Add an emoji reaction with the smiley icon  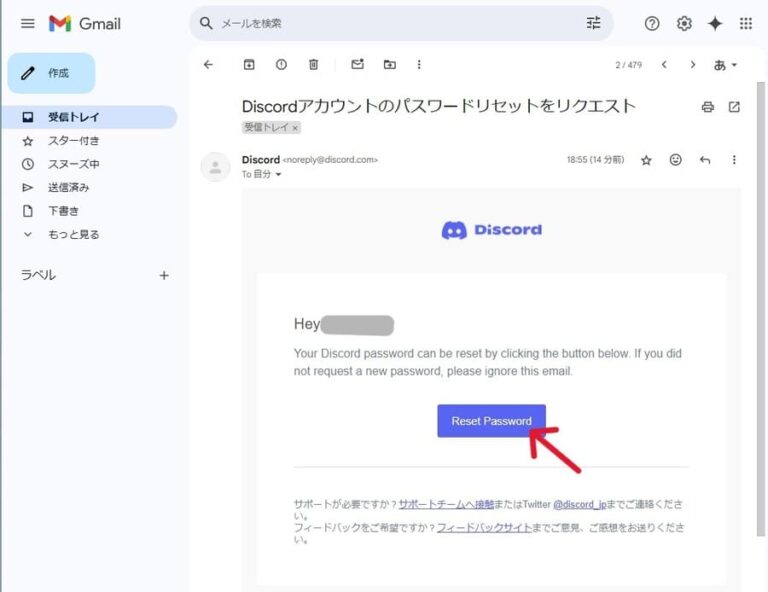coord(675,160)
